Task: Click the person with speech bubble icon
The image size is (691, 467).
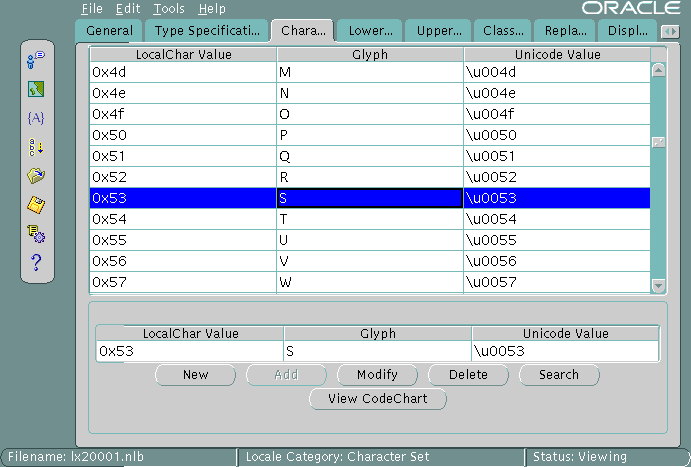Action: tap(37, 61)
